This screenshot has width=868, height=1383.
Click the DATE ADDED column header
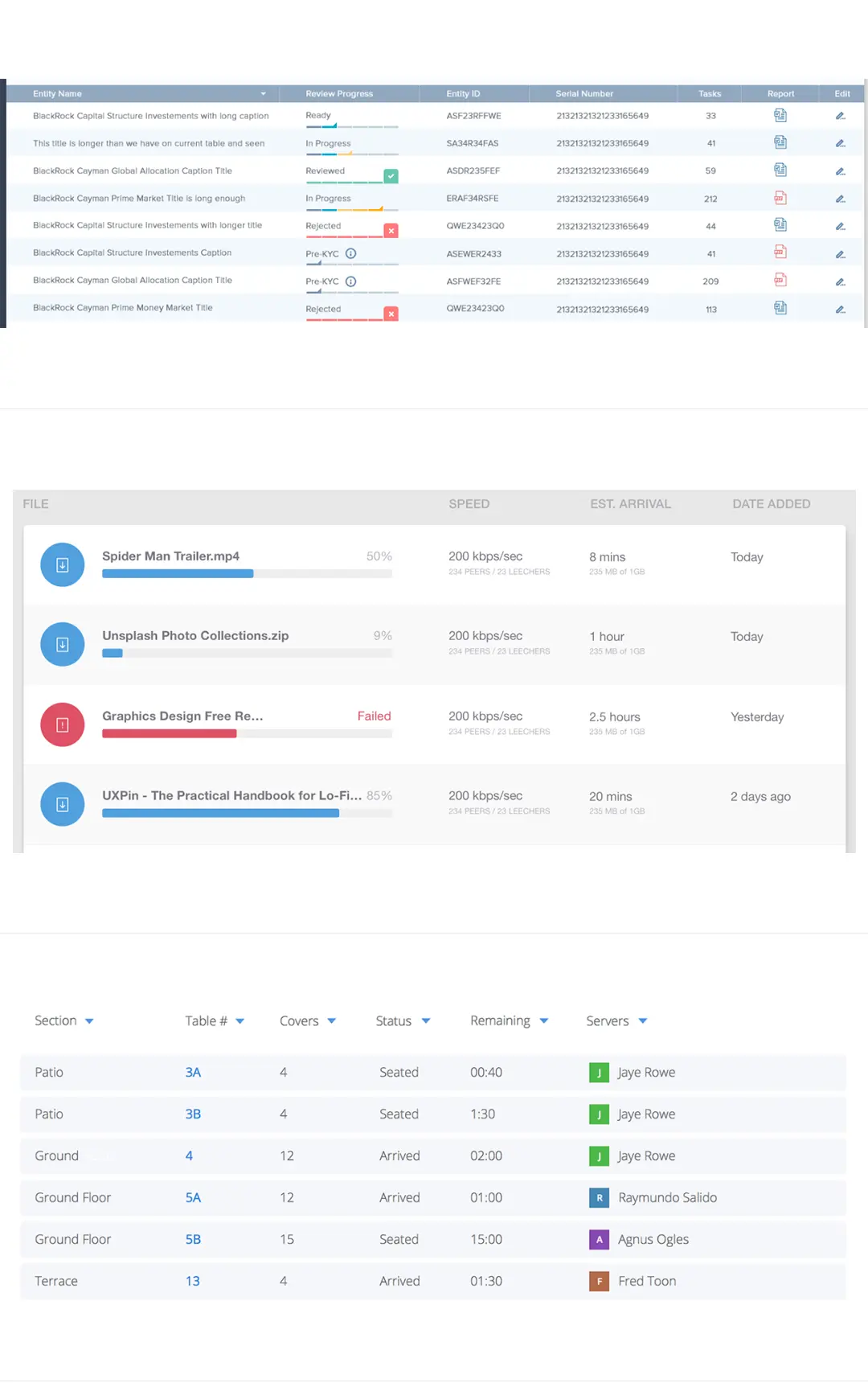[772, 504]
